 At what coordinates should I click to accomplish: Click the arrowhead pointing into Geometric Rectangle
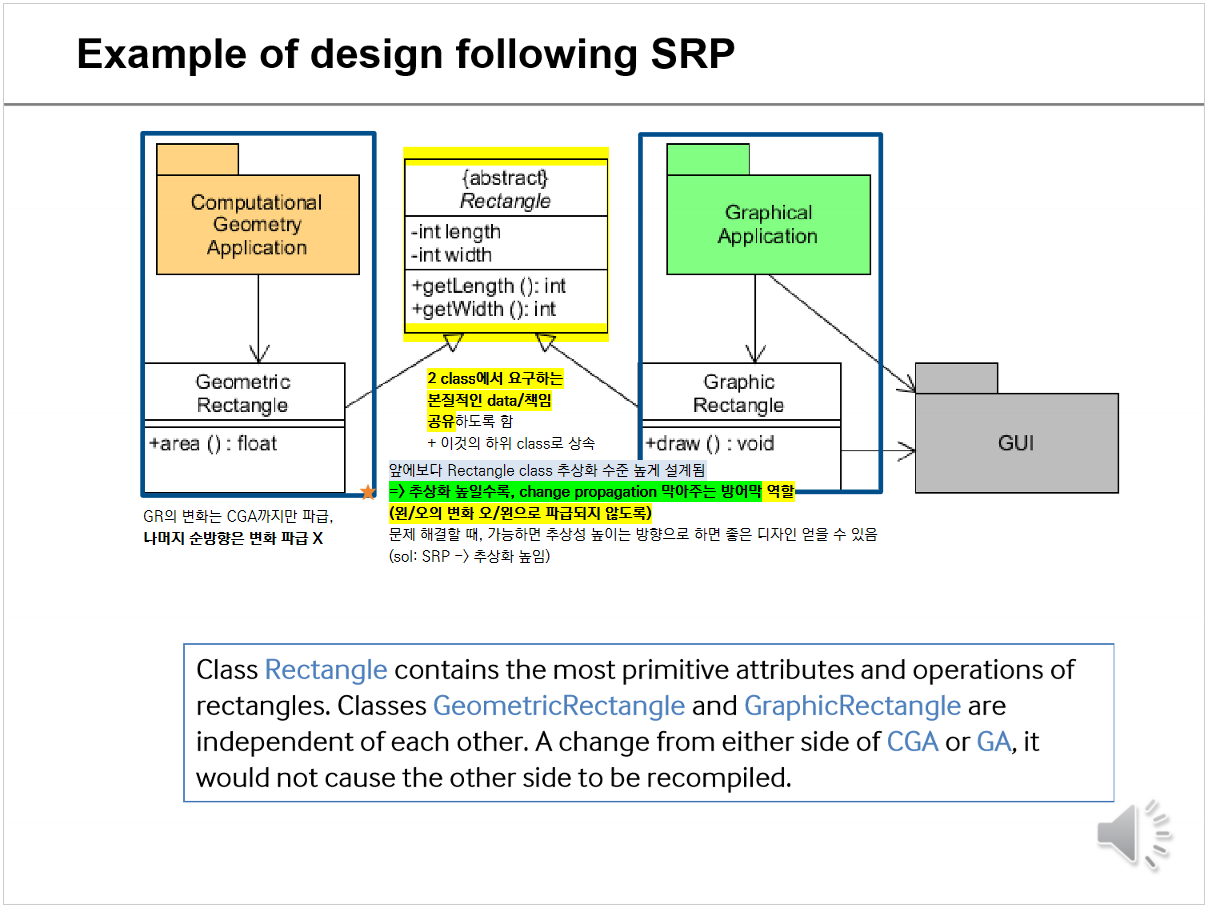259,353
